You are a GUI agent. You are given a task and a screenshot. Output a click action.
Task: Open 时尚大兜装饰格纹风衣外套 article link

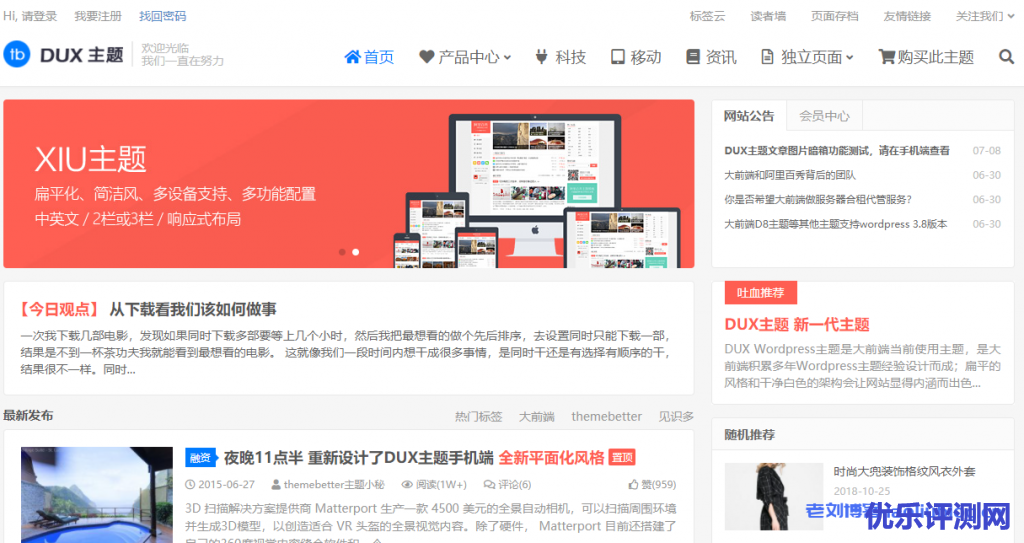click(904, 471)
